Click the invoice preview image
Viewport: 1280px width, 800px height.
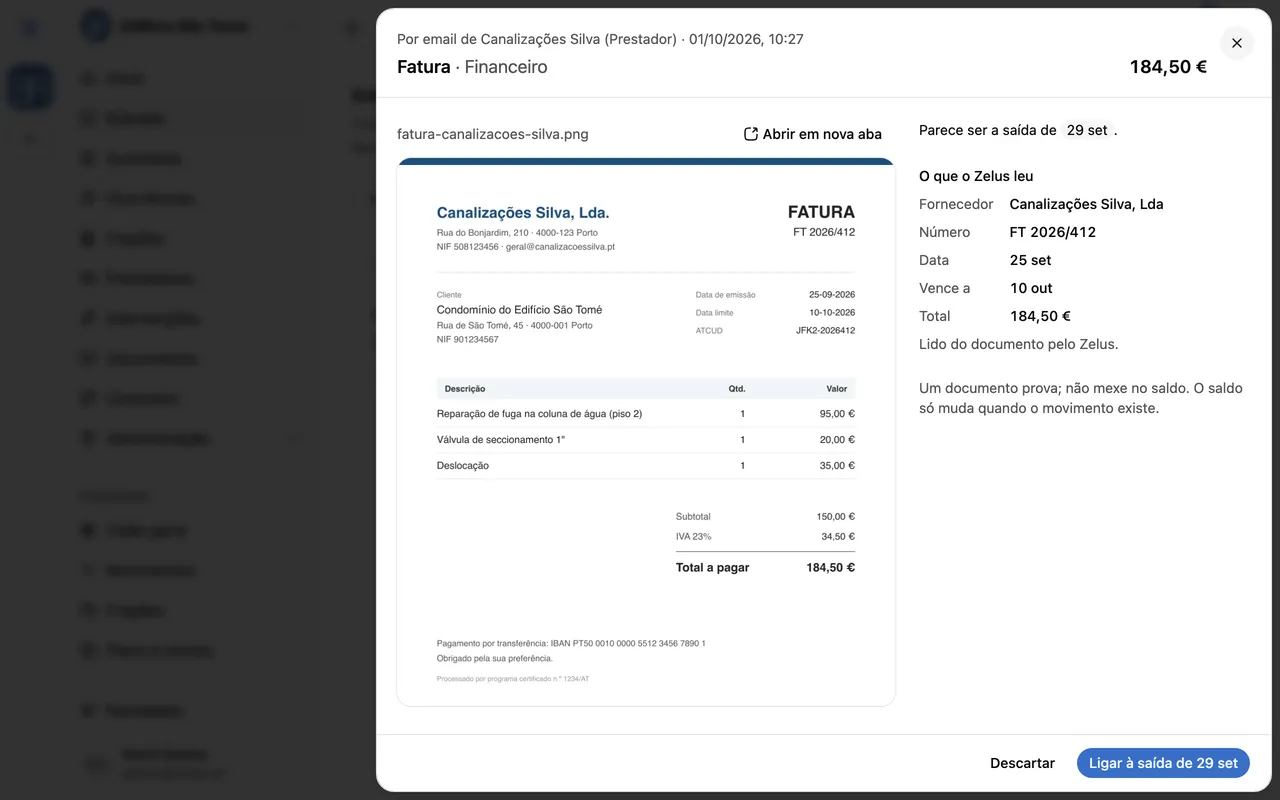click(646, 432)
